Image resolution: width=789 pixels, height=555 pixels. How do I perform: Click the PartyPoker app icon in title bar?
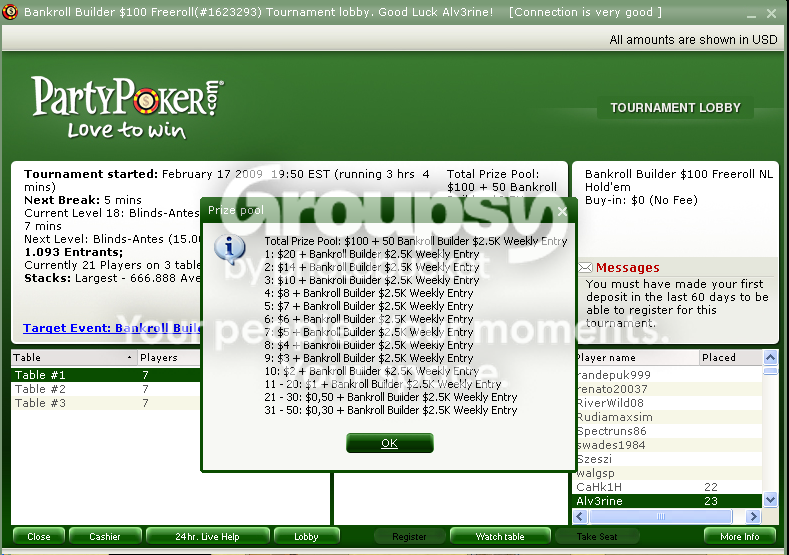10,12
